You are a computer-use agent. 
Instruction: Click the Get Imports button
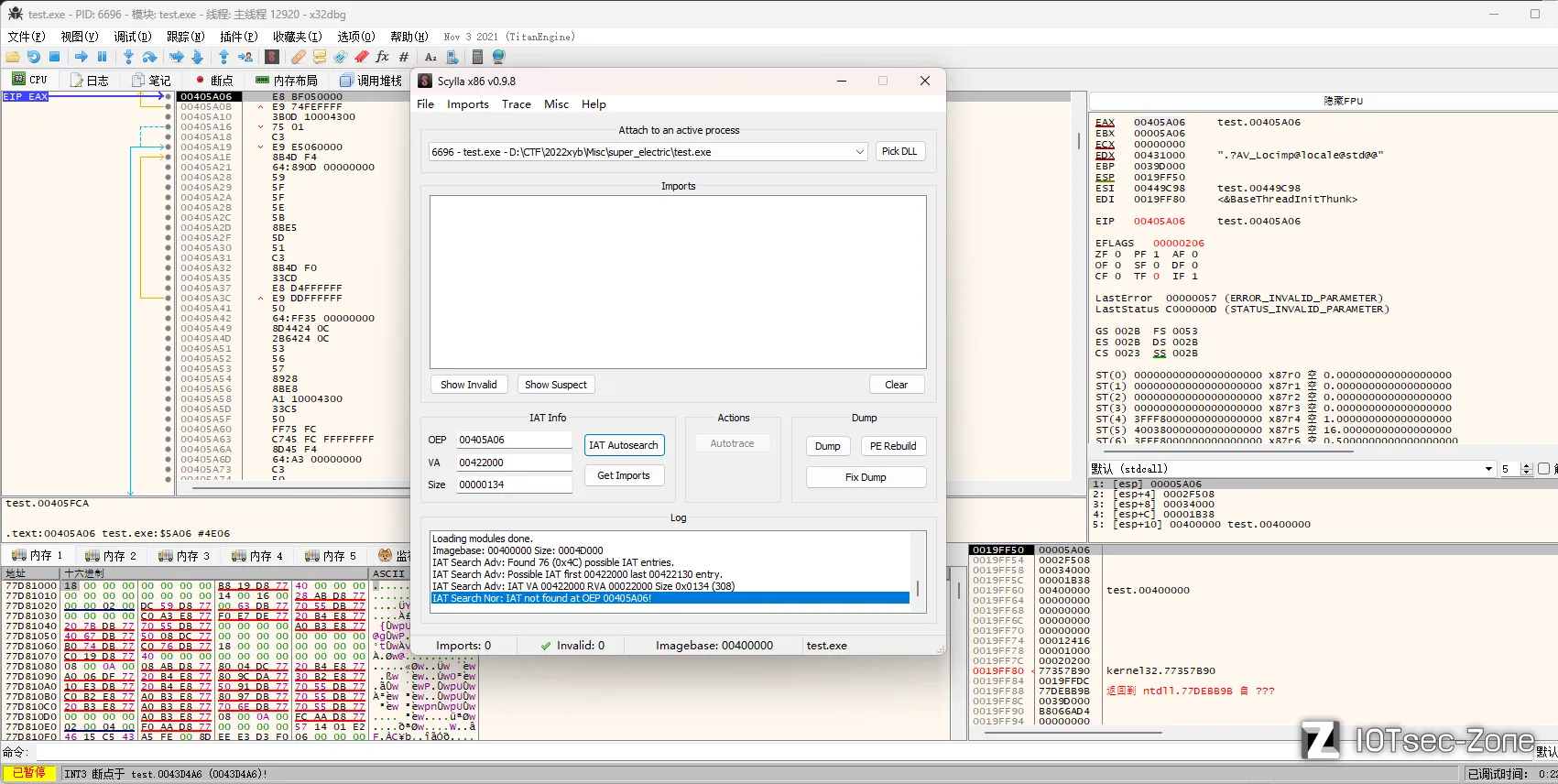click(x=624, y=475)
